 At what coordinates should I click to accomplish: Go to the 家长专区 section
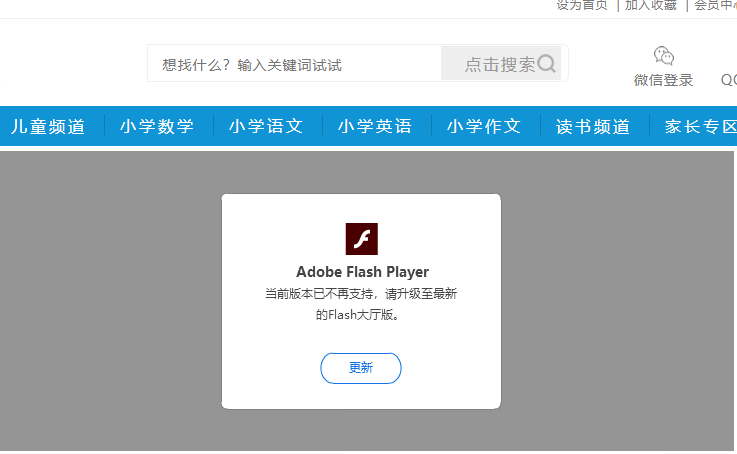click(699, 126)
